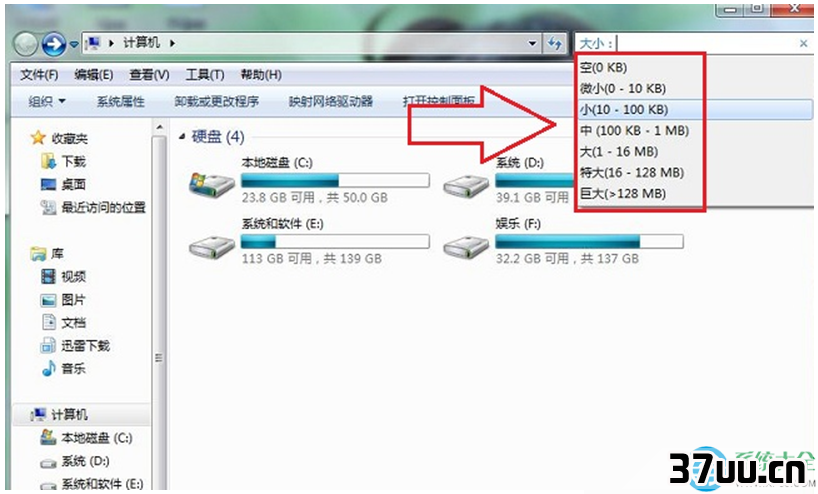Click the refresh icon beside address bar
Screen dimensions: 818x494
pos(555,43)
